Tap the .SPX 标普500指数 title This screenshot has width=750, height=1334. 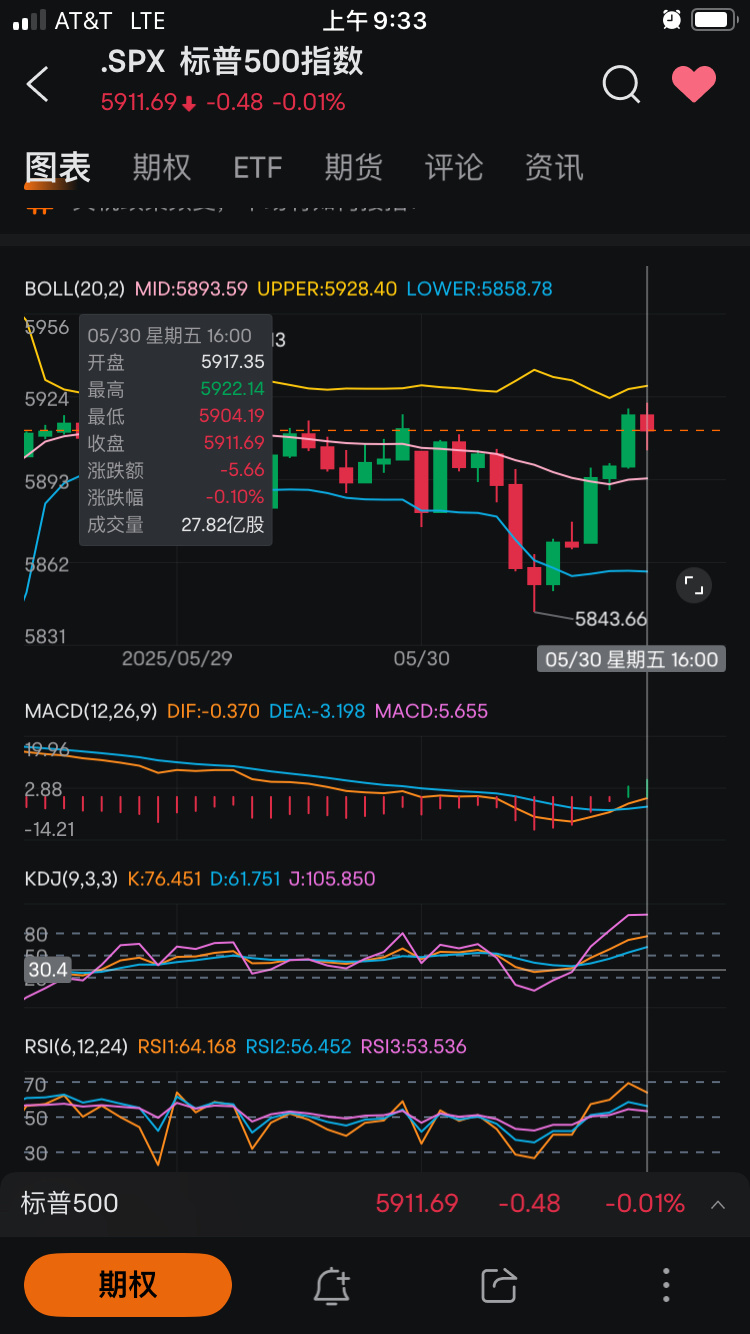[232, 62]
